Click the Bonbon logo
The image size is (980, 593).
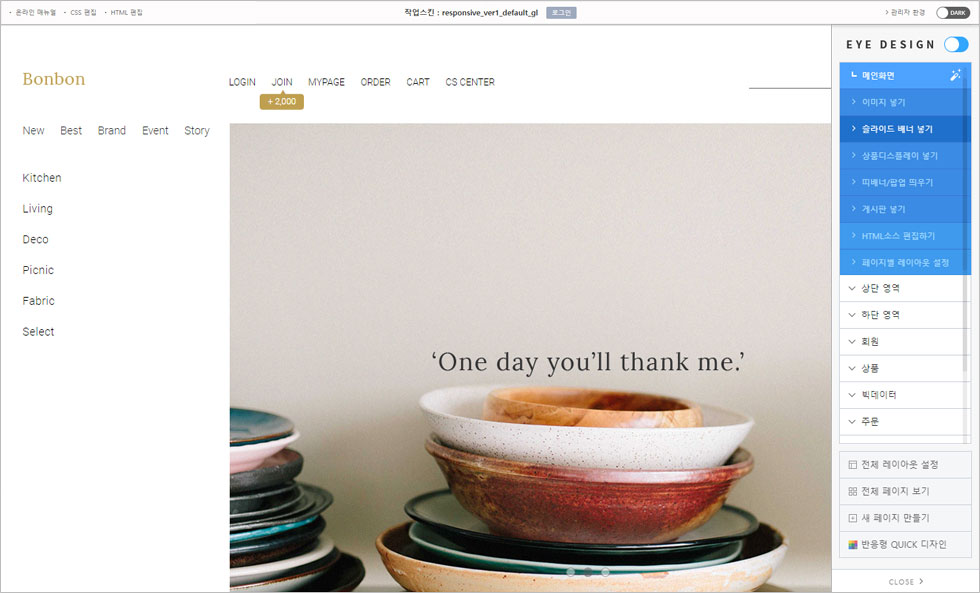point(54,79)
